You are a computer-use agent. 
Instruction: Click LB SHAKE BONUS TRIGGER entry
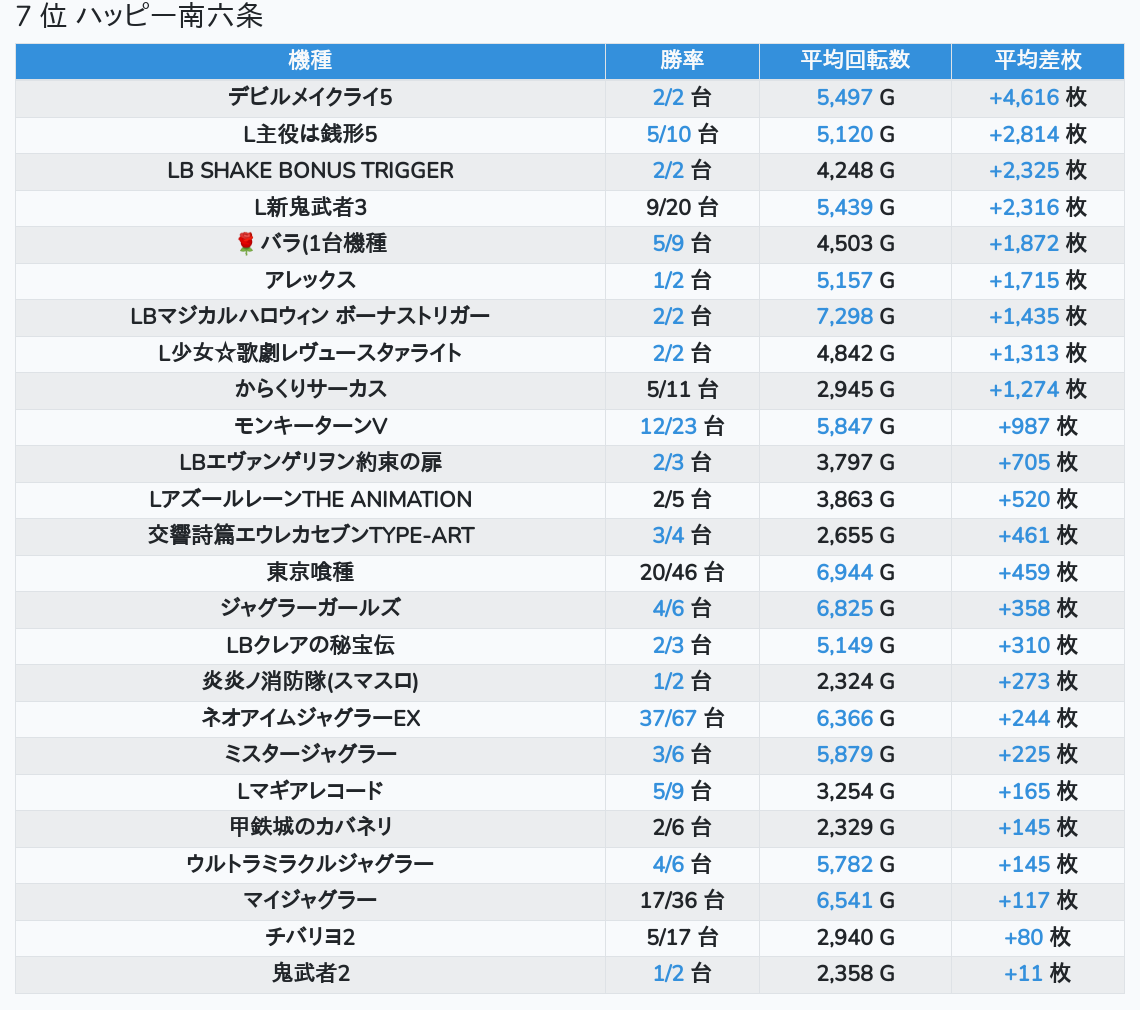pos(310,171)
